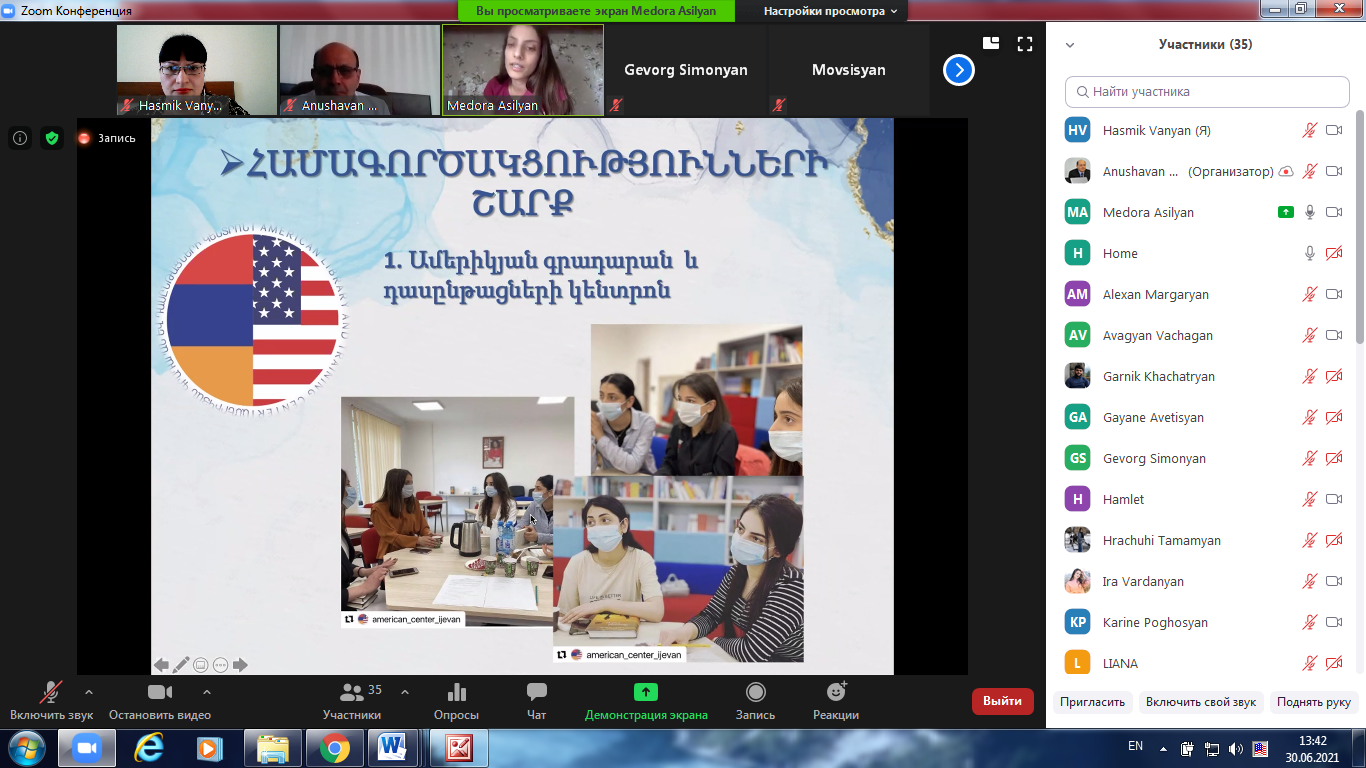This screenshot has height=768, width=1366.
Task: Collapse participants panel chevron dropdown
Action: (x=1070, y=45)
